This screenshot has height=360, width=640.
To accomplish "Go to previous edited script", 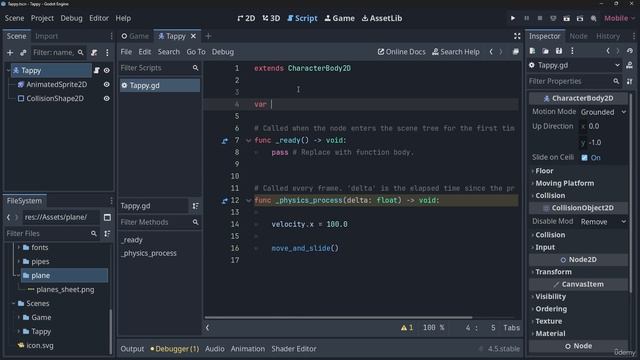I will [x=491, y=52].
